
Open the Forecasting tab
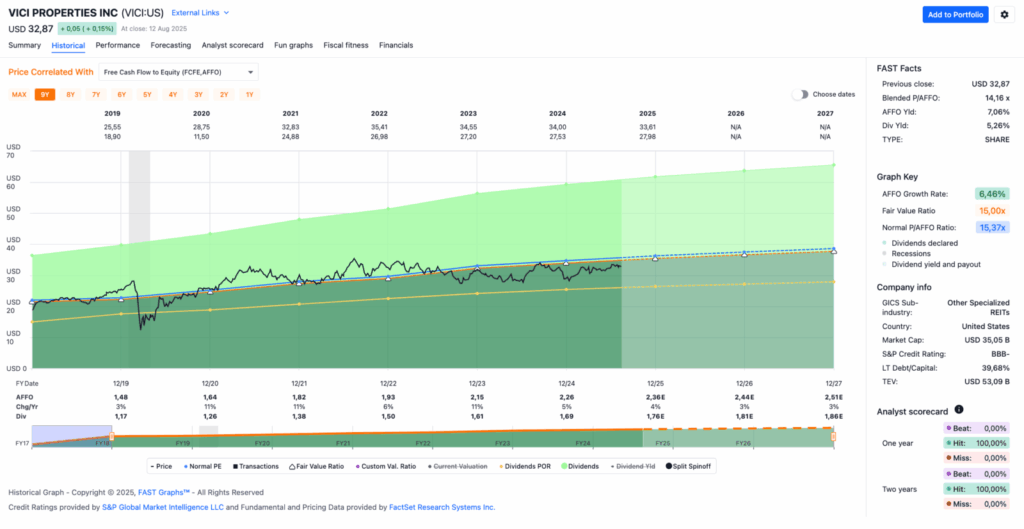tap(170, 45)
